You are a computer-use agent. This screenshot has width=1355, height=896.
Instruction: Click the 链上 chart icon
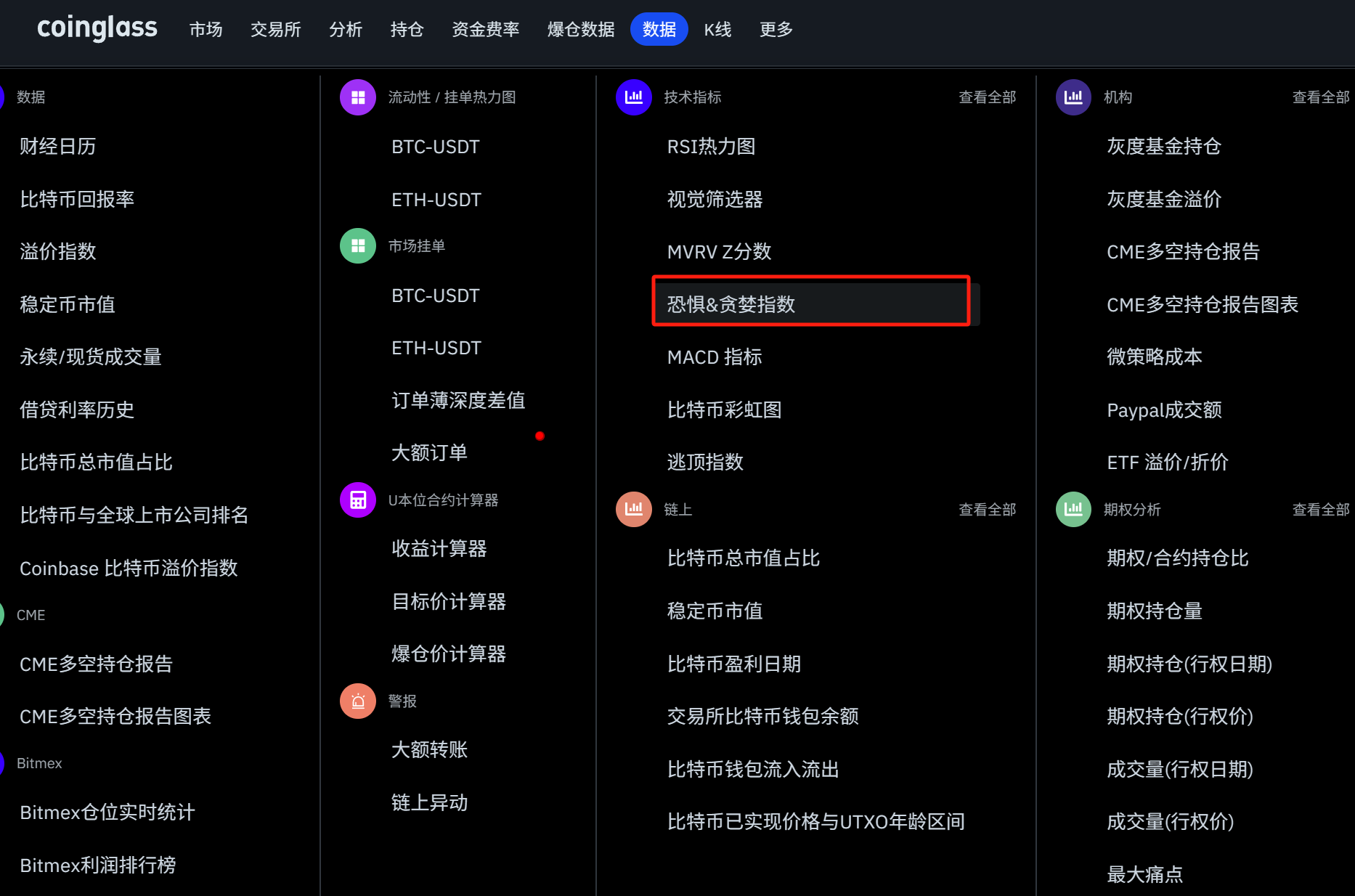point(634,510)
